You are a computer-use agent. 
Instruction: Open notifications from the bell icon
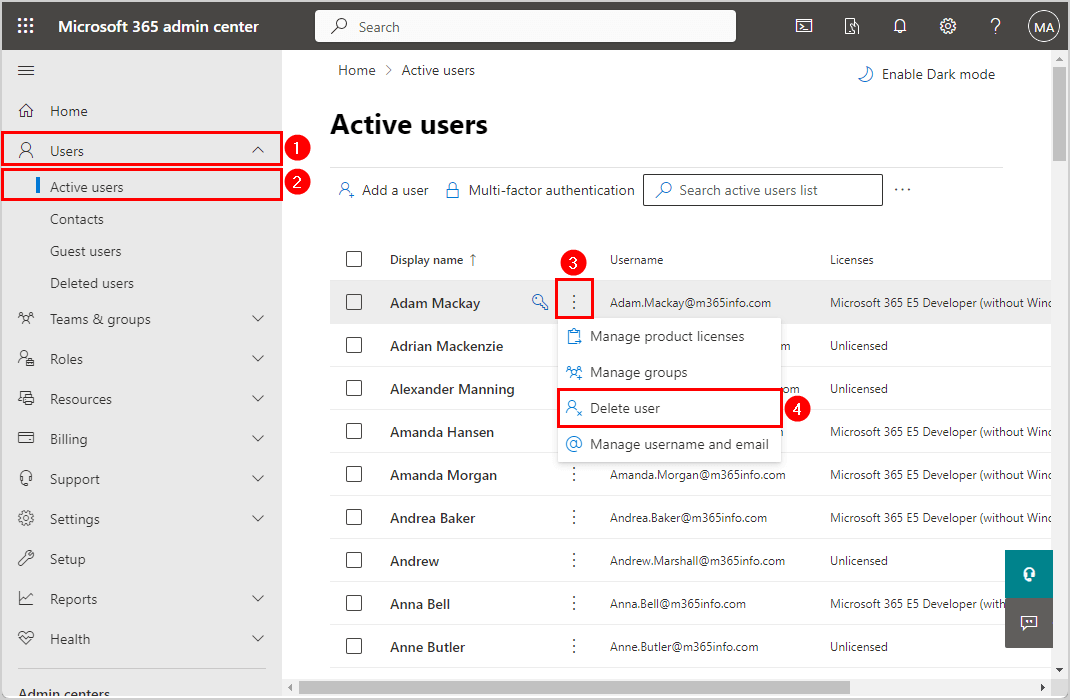tap(899, 25)
